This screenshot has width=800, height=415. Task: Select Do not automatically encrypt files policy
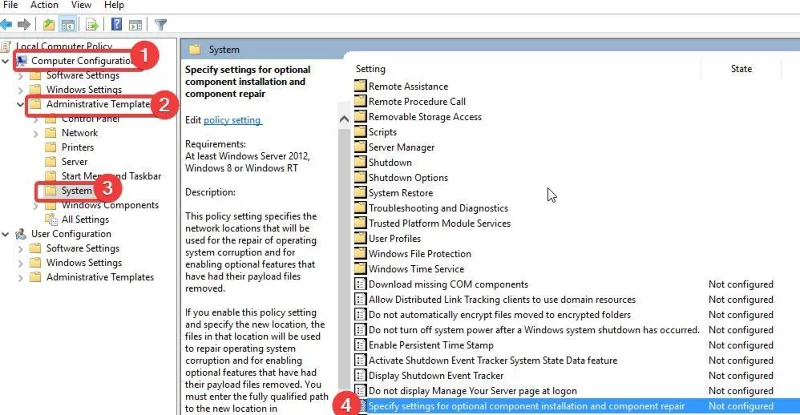pos(499,315)
